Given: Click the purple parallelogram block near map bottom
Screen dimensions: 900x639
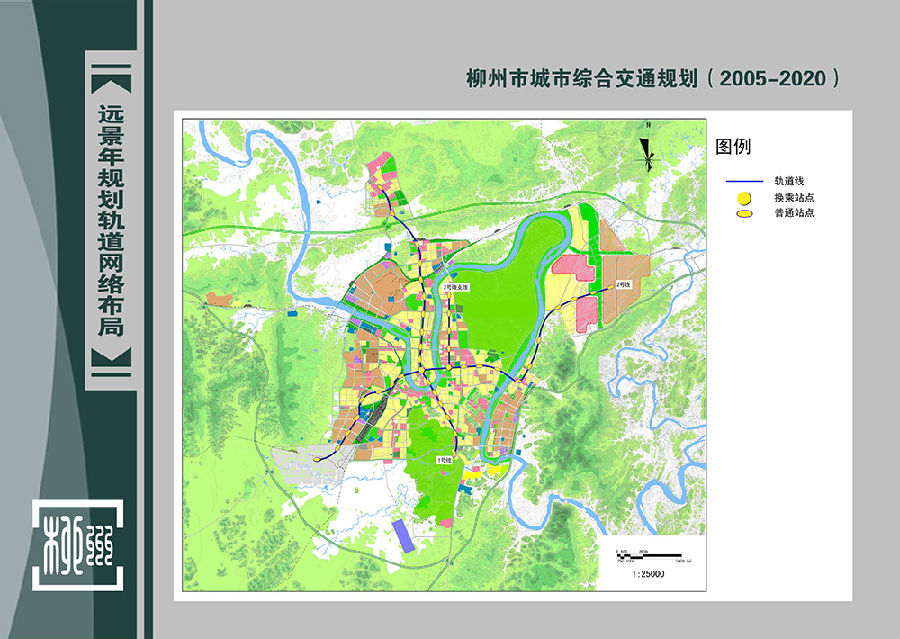Looking at the screenshot, I should coord(403,535).
